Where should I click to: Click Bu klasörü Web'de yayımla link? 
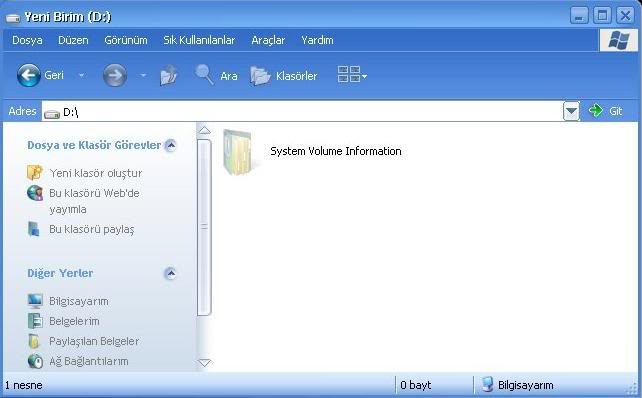point(94,201)
